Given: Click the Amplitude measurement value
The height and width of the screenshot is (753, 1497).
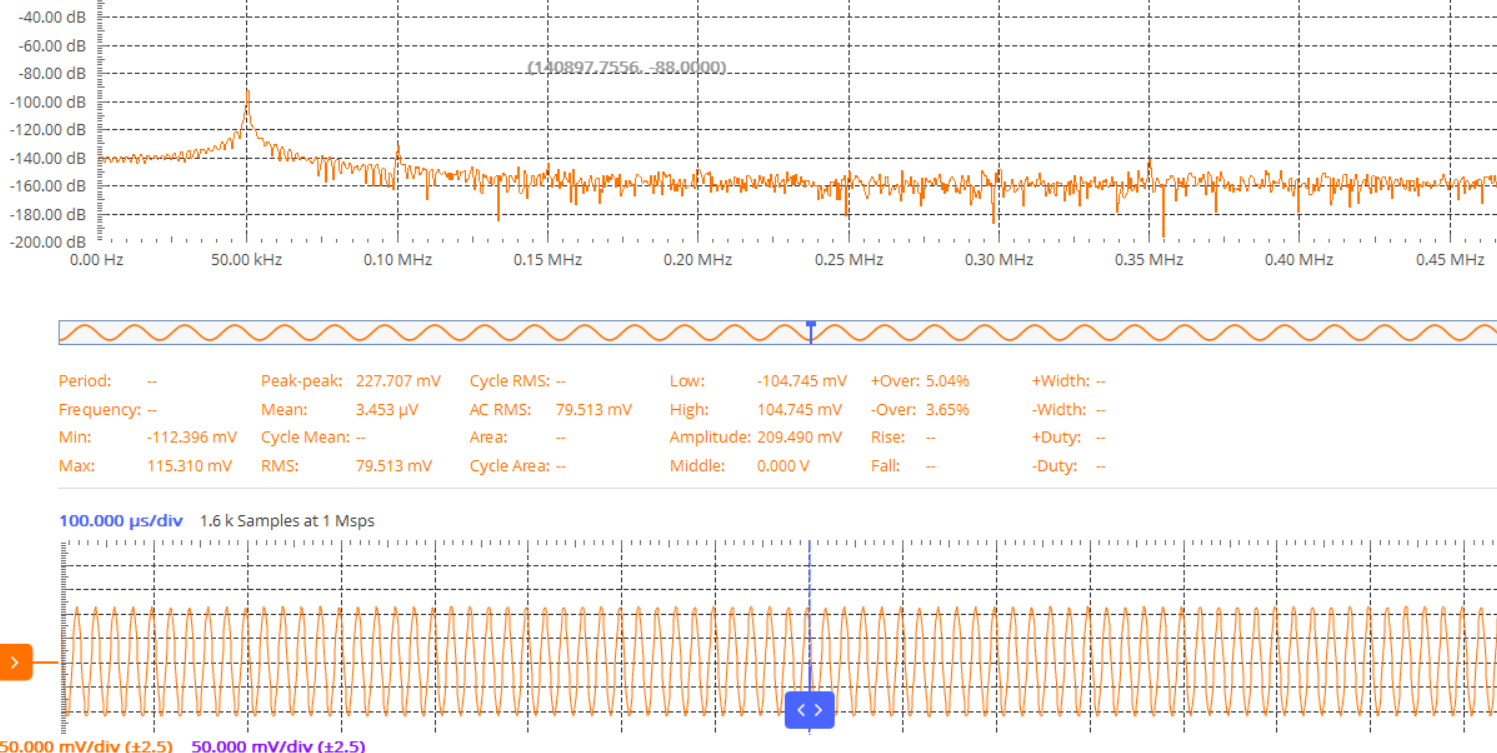Looking at the screenshot, I should (x=800, y=437).
